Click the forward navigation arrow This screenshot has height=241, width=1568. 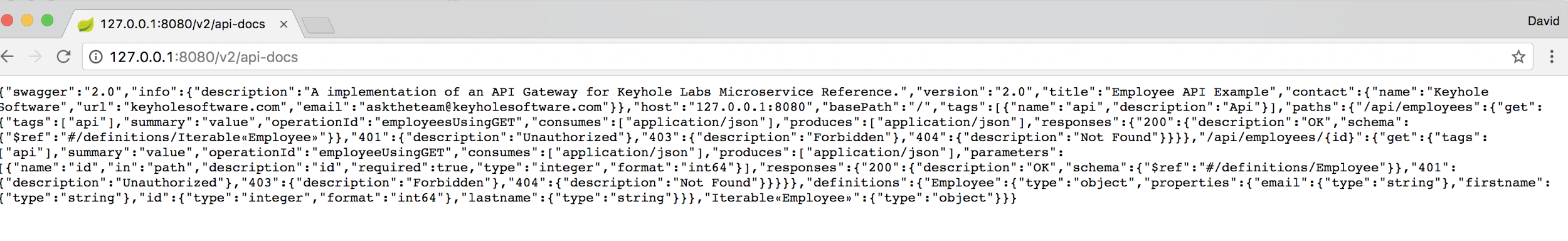click(x=35, y=56)
